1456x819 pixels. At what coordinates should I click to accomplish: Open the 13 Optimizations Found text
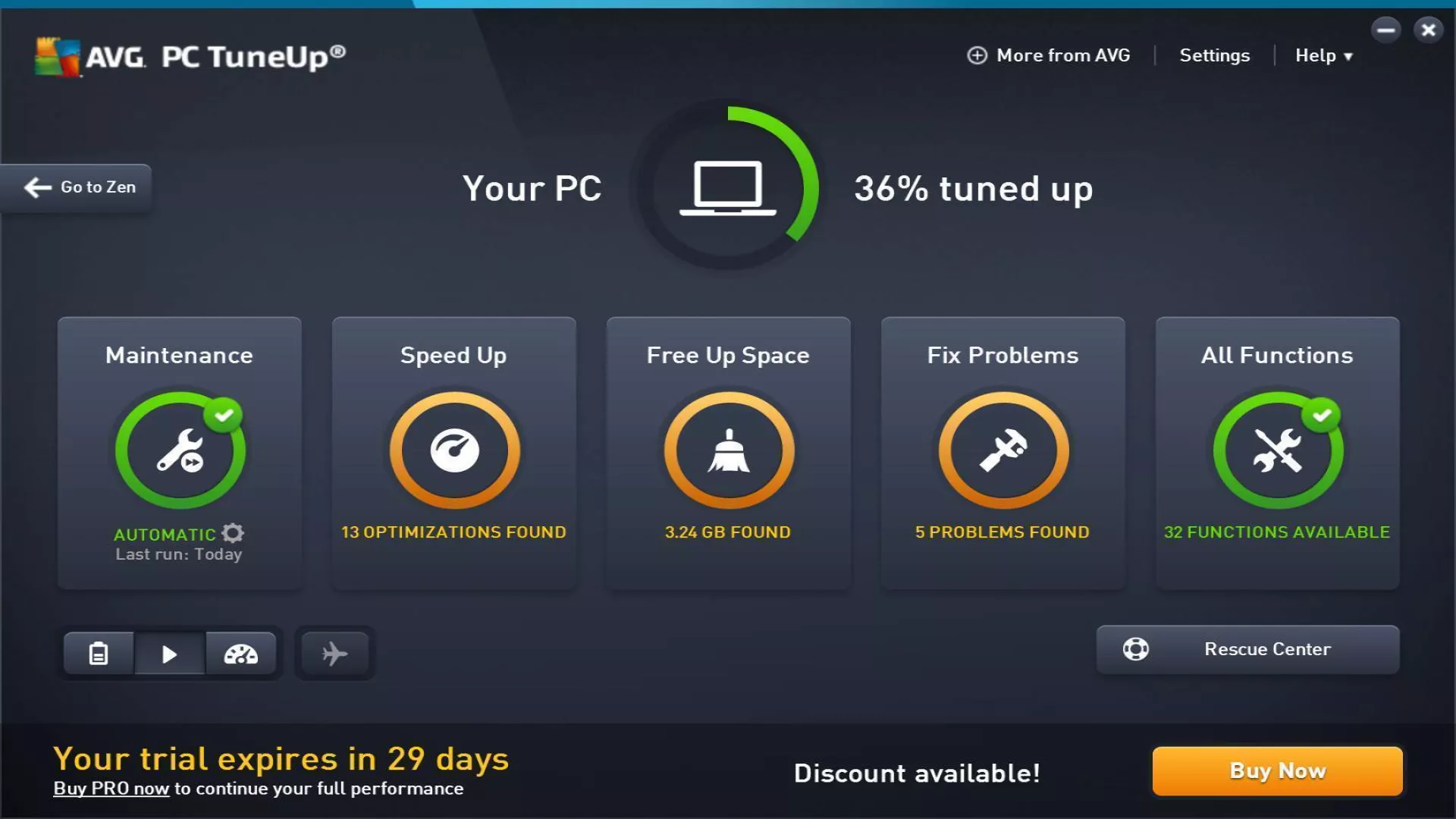(453, 532)
